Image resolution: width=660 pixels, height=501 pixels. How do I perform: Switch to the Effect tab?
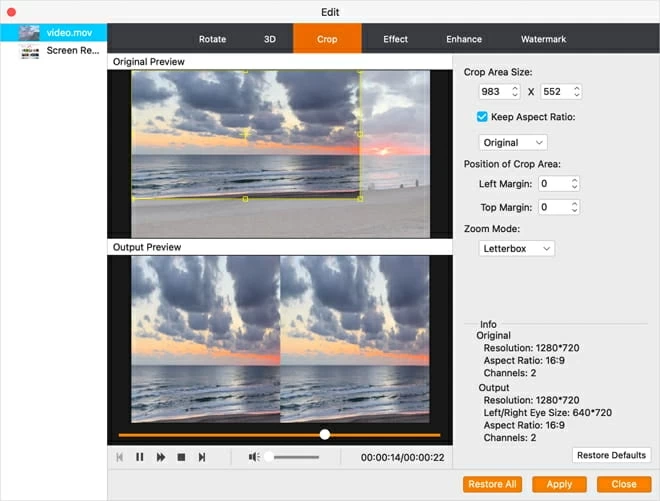(x=395, y=39)
